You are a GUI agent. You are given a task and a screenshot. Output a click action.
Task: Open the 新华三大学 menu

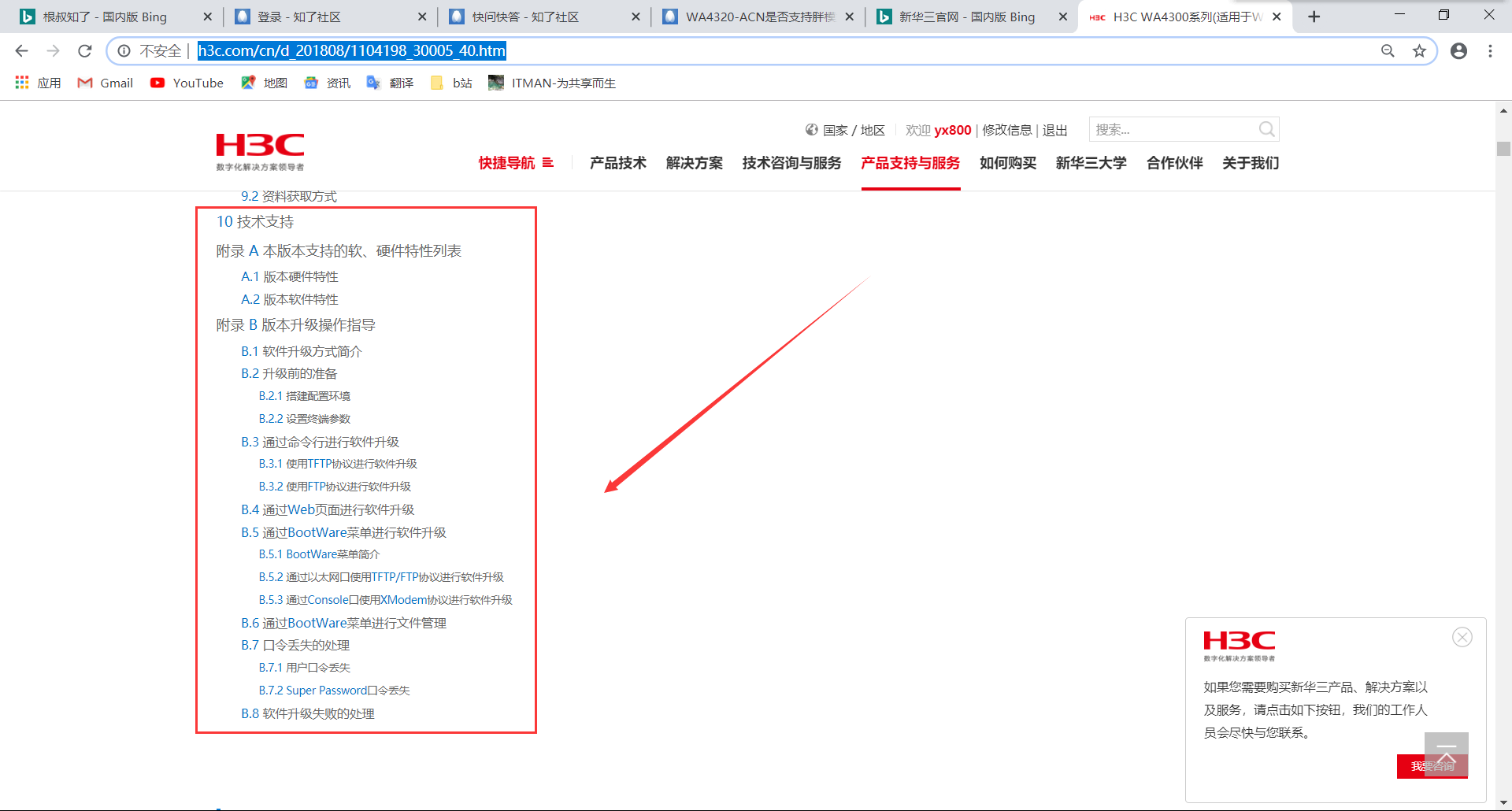click(x=1091, y=163)
